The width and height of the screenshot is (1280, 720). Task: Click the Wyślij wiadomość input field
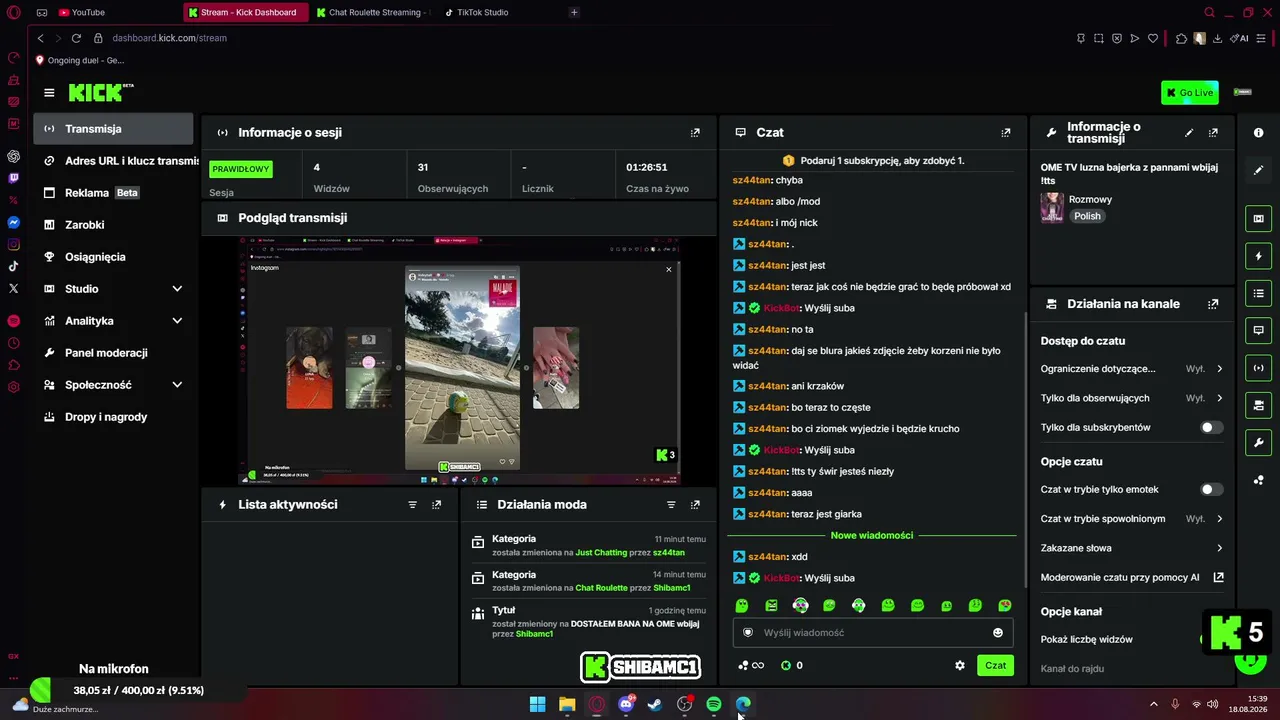tap(872, 633)
